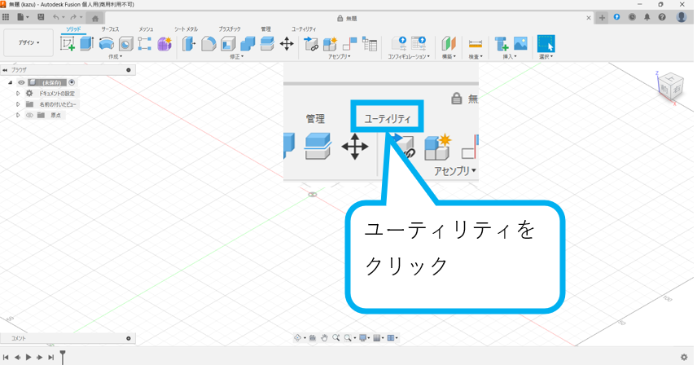Switch to the Plastic tab
The image size is (698, 365).
pos(229,29)
